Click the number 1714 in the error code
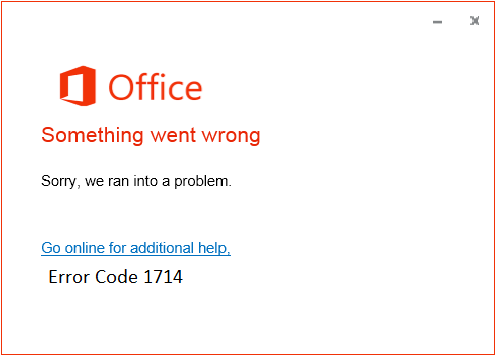 163,277
